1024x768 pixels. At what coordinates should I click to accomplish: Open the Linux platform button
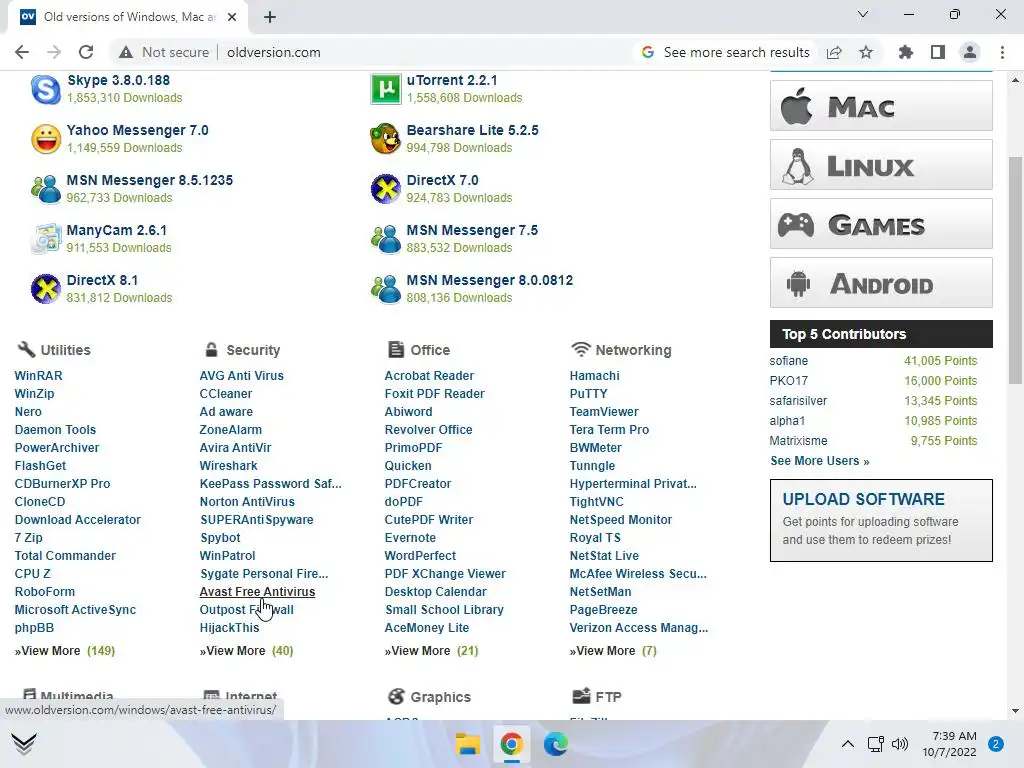(881, 165)
